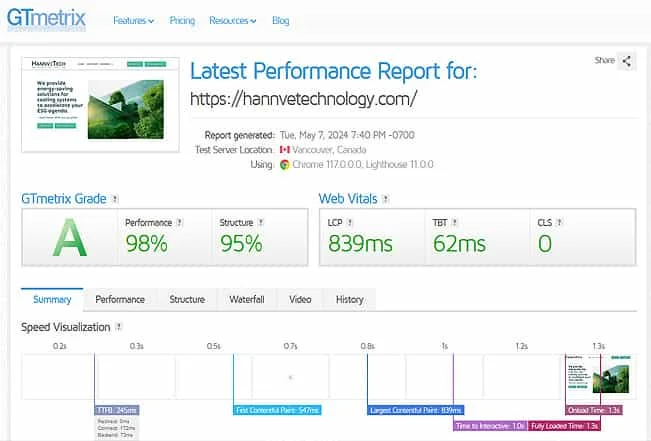The width and height of the screenshot is (651, 441).
Task: Click the First Contentful Paint marker label
Action: [277, 410]
